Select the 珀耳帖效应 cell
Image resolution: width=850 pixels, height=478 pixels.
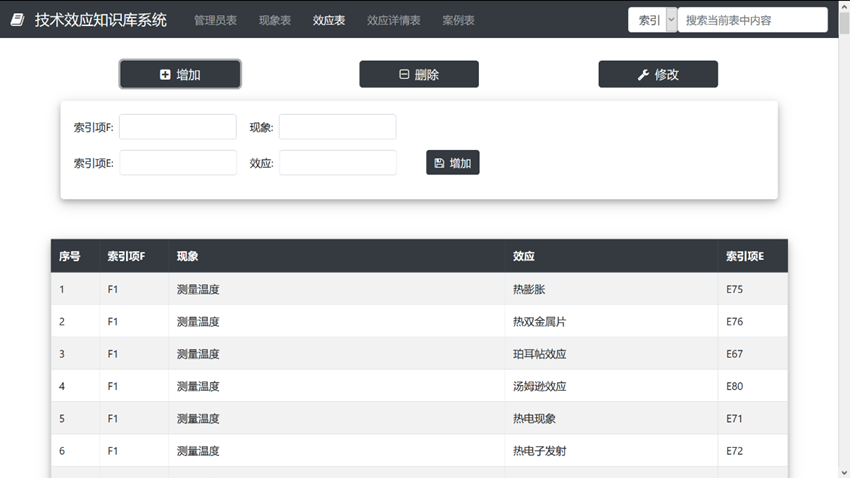[611, 353]
